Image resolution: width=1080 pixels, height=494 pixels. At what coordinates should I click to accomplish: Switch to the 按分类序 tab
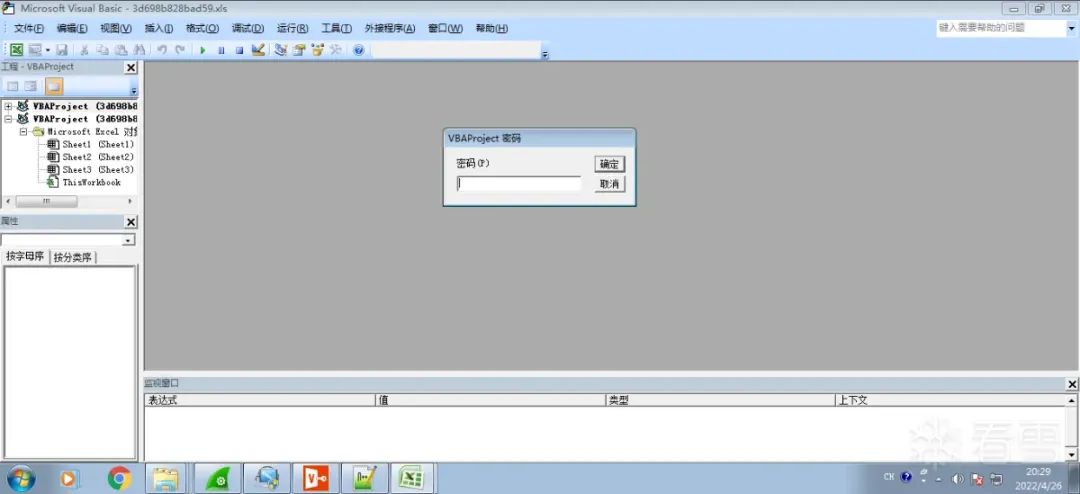(72, 257)
